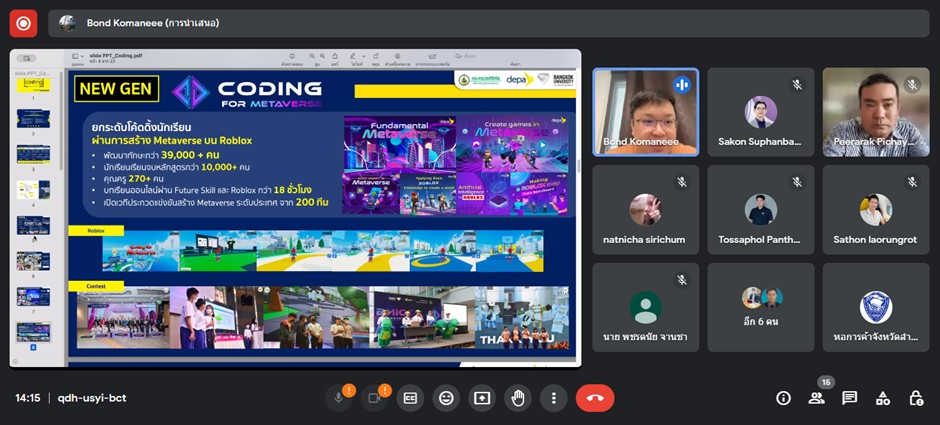The height and width of the screenshot is (425, 940).
Task: Open more options three-dot menu
Action: tap(553, 398)
